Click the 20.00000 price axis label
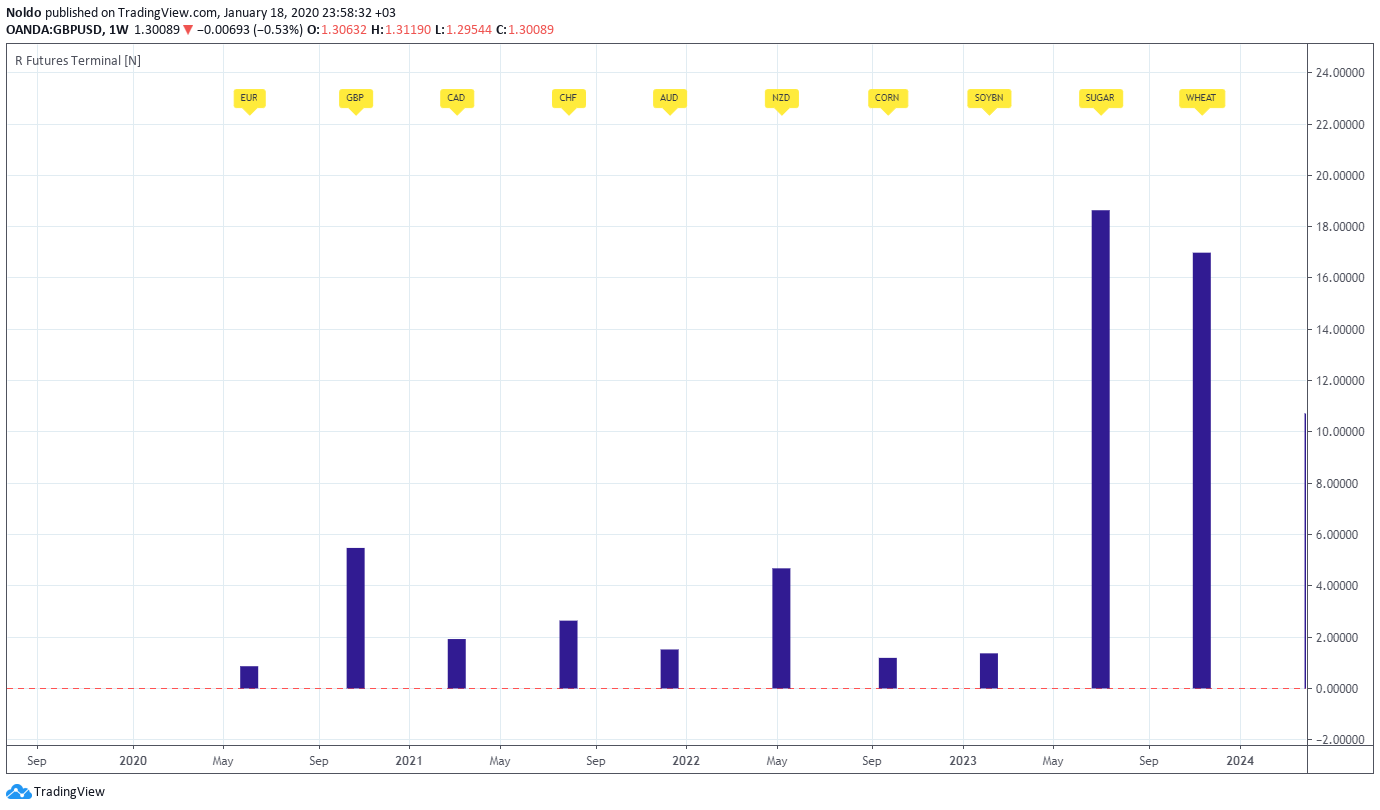 coord(1342,176)
